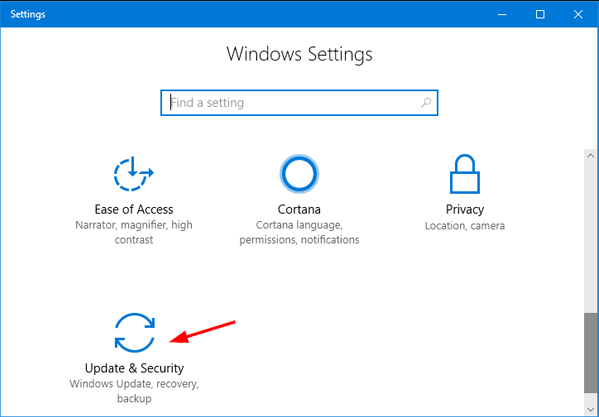Open the Cortana category title
Screen dimensions: 599x417
[x=299, y=209]
